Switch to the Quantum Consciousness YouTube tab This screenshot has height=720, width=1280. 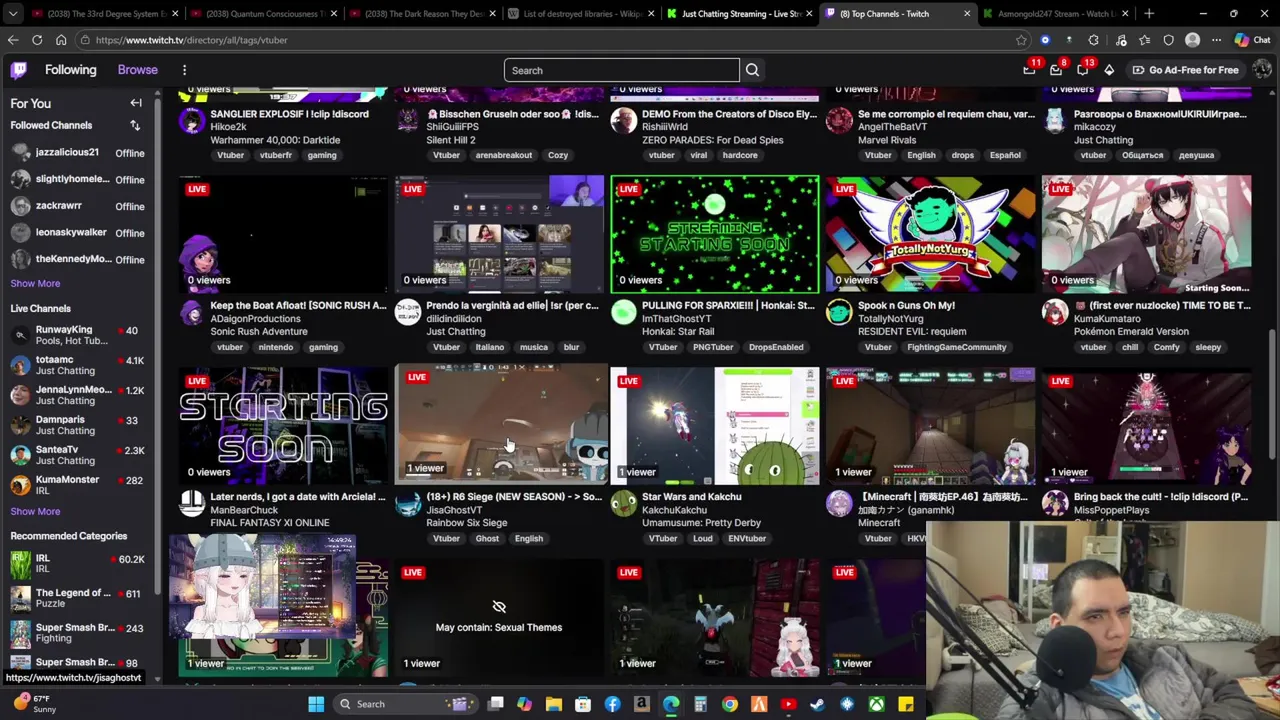262,14
